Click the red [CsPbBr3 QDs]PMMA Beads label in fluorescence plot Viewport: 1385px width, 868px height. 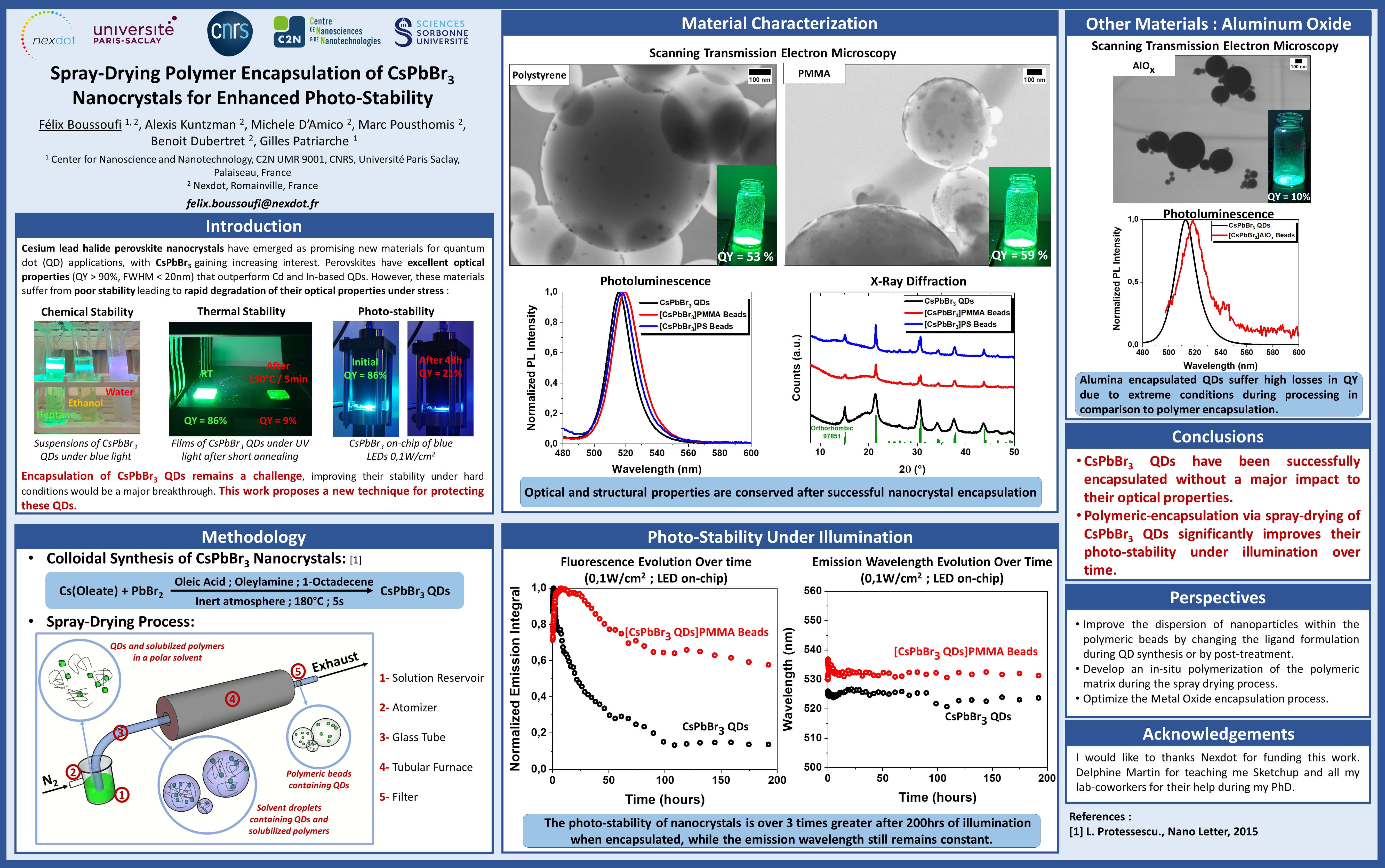tap(696, 633)
